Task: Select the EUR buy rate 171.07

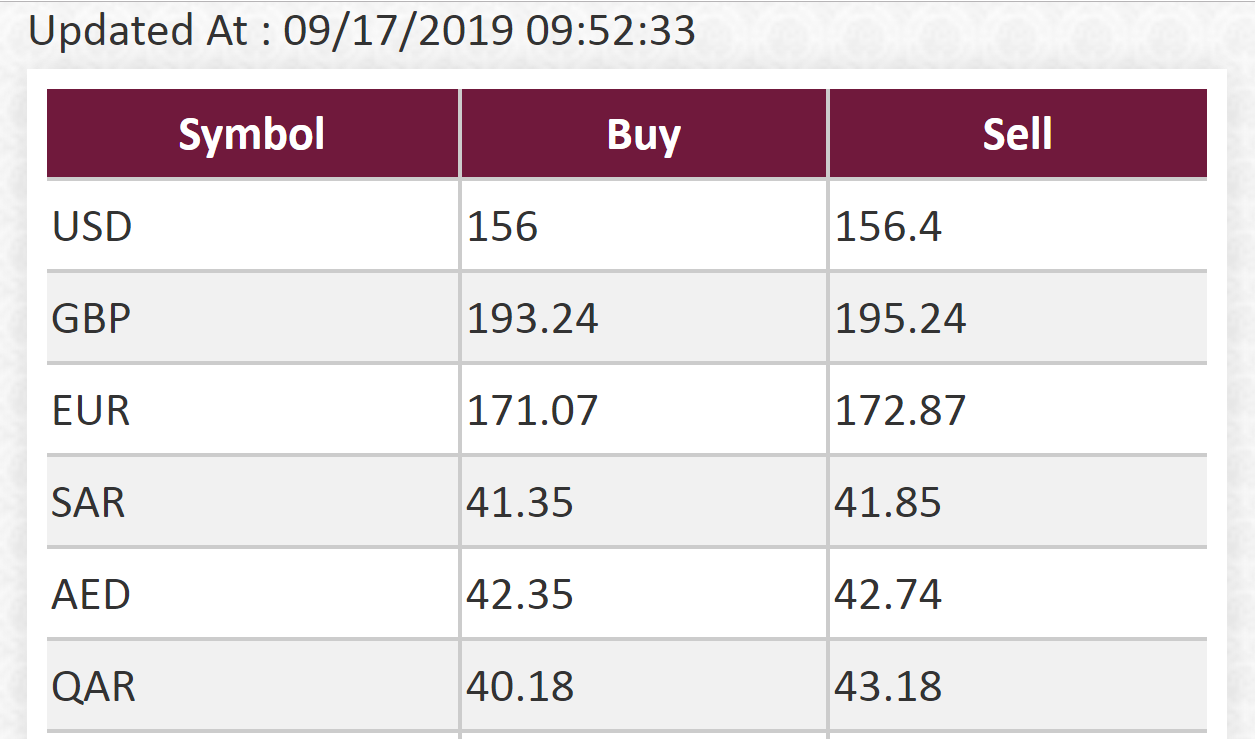Action: coord(533,411)
